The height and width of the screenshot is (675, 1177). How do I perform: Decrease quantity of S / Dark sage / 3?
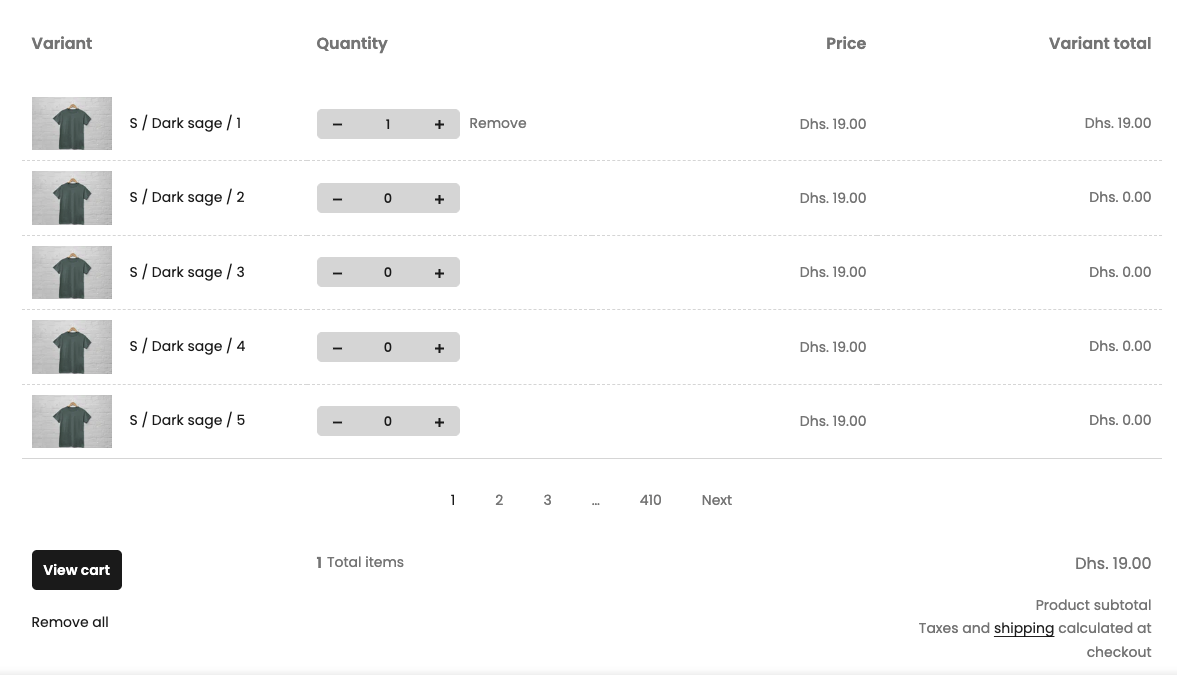point(337,272)
